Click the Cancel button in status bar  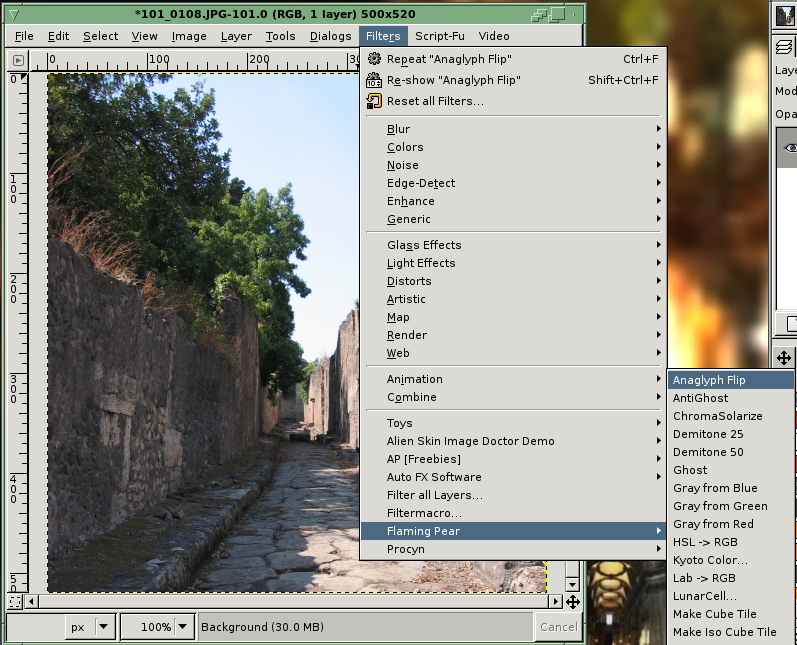559,627
